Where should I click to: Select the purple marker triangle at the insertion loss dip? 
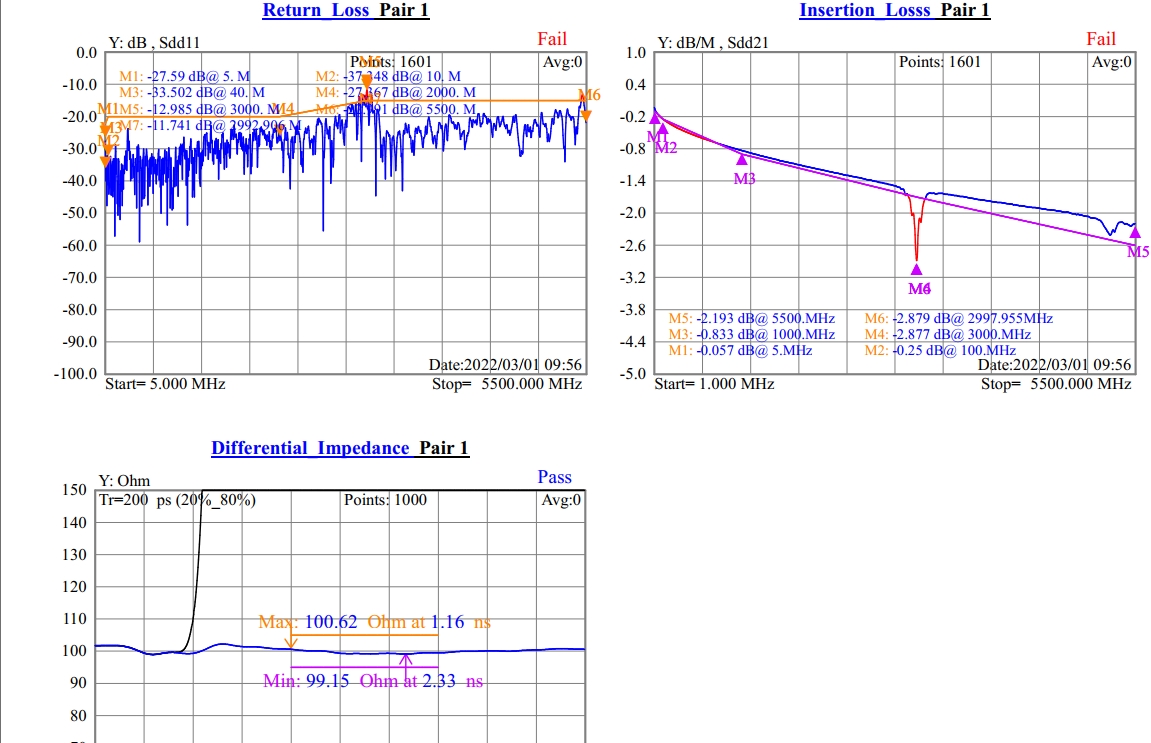coord(916,269)
